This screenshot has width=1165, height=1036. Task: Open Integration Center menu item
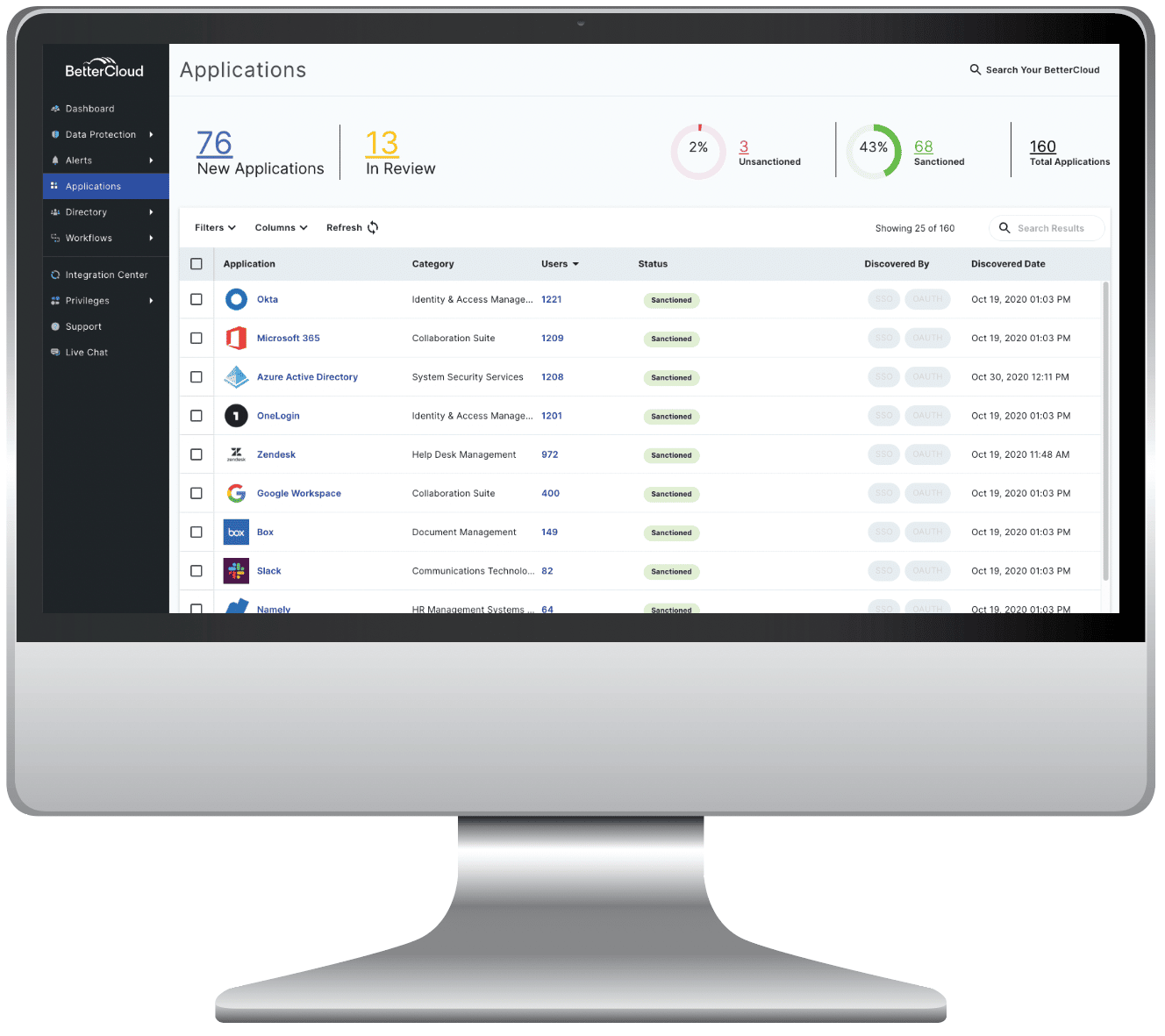[x=105, y=275]
